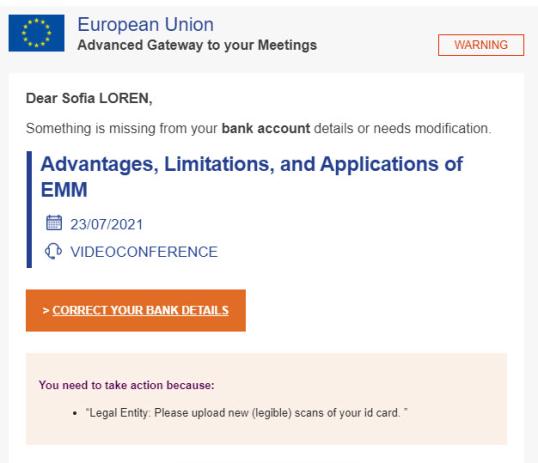Click the Advanced Gateway to your Meetings subtitle
The width and height of the screenshot is (538, 463).
pos(197,45)
